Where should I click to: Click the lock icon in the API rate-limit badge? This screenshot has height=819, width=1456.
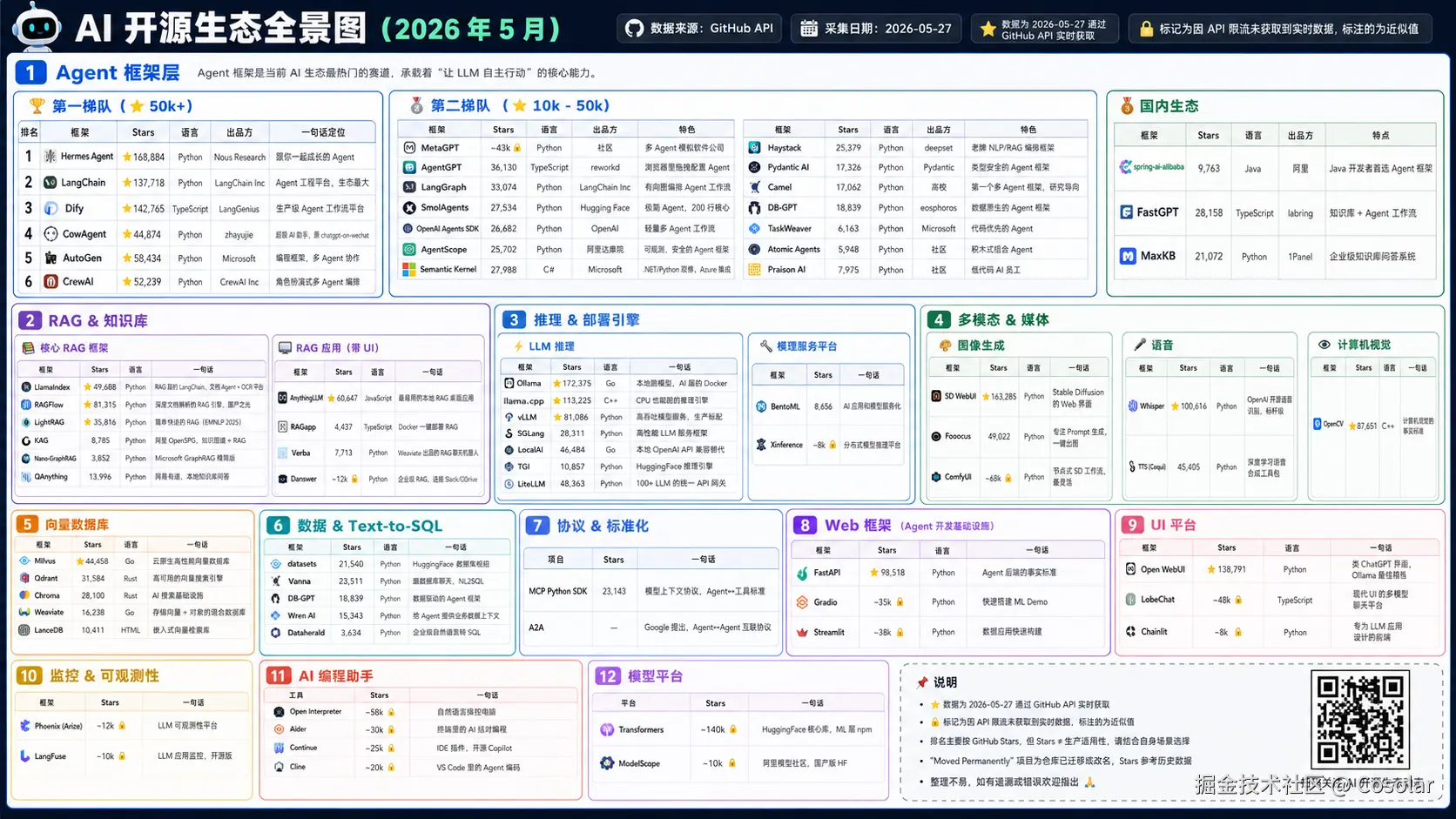point(1146,29)
